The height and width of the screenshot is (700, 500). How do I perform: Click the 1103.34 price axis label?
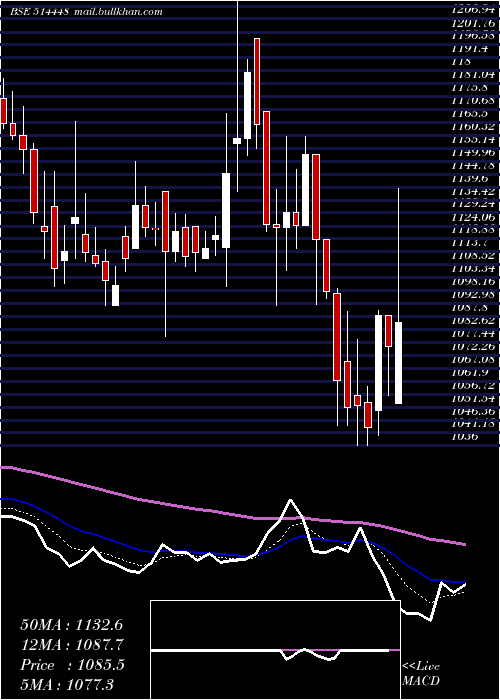click(473, 269)
